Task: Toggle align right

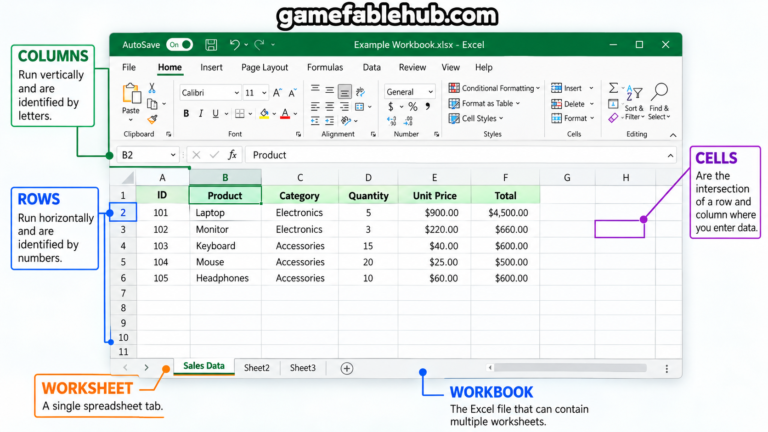Action: (344, 106)
